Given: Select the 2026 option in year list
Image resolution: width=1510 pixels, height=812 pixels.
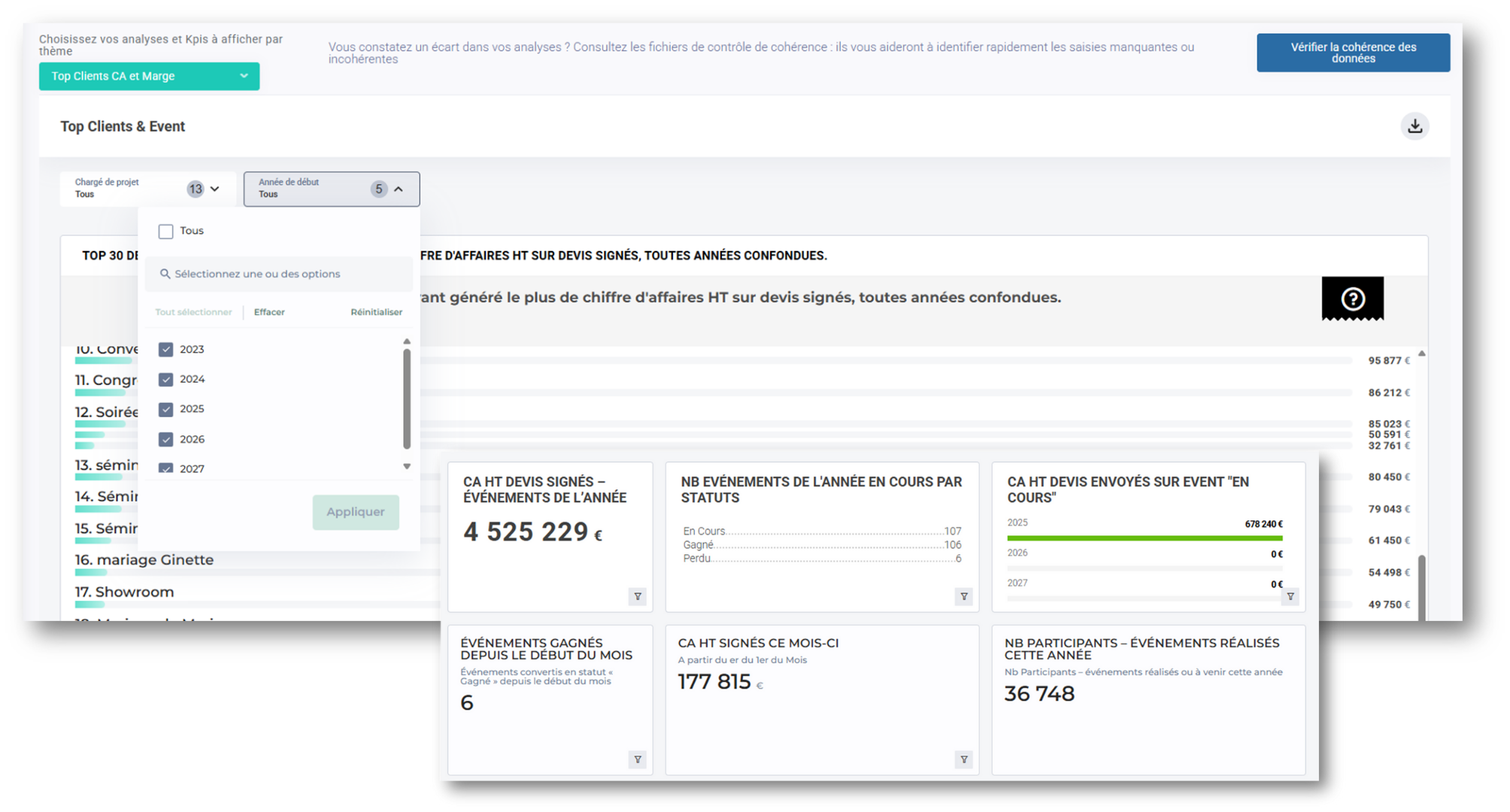Looking at the screenshot, I should 192,439.
